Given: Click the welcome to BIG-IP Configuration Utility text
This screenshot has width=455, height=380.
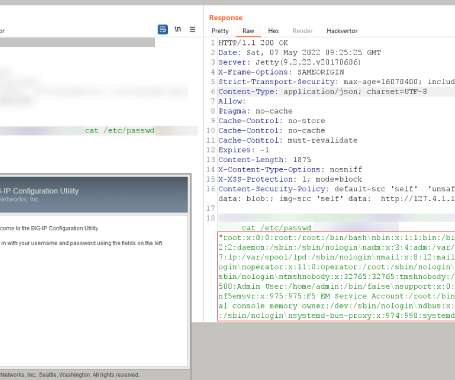Looking at the screenshot, I should tap(49, 228).
